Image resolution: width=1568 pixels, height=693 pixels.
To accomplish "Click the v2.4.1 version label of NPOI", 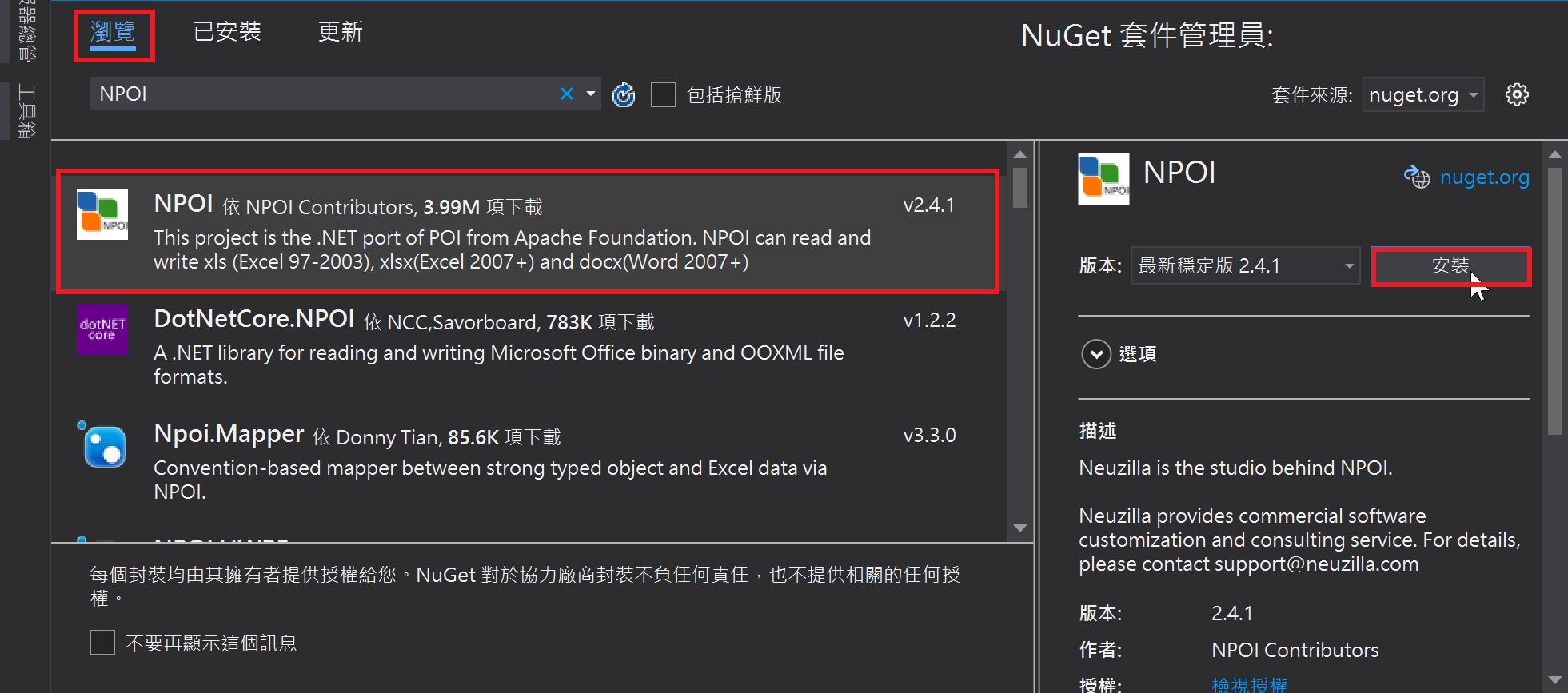I will [x=929, y=205].
